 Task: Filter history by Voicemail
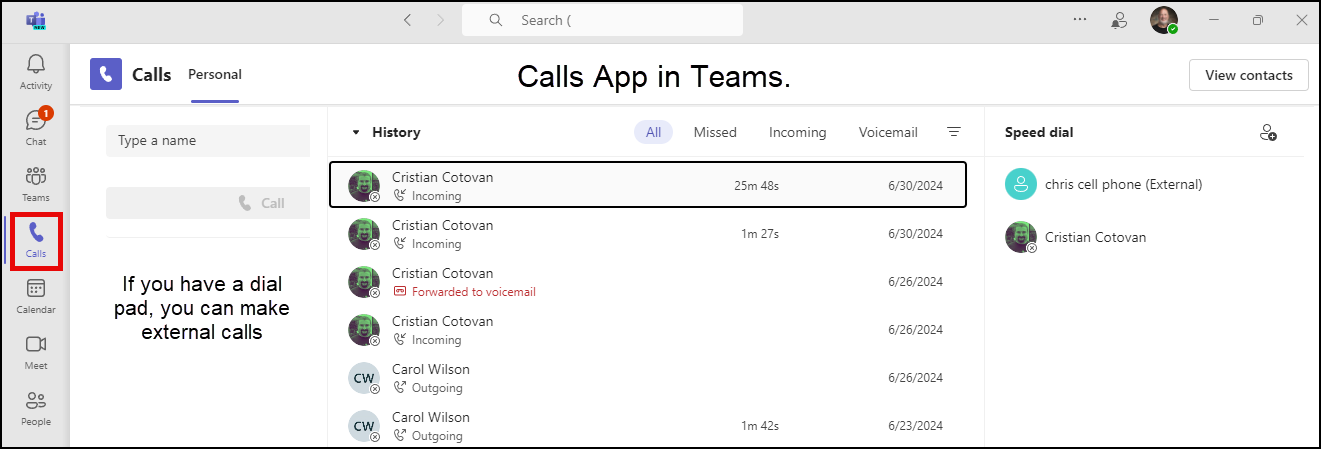[x=890, y=132]
